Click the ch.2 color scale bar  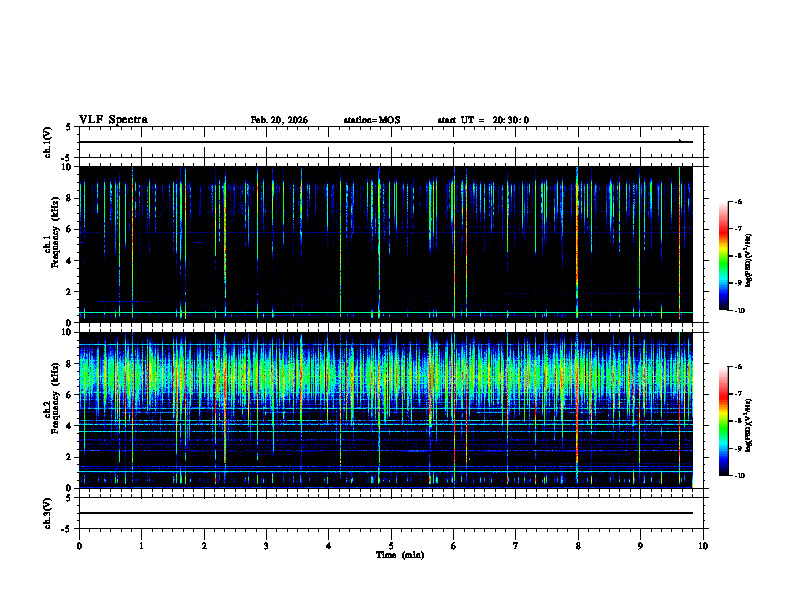(723, 421)
